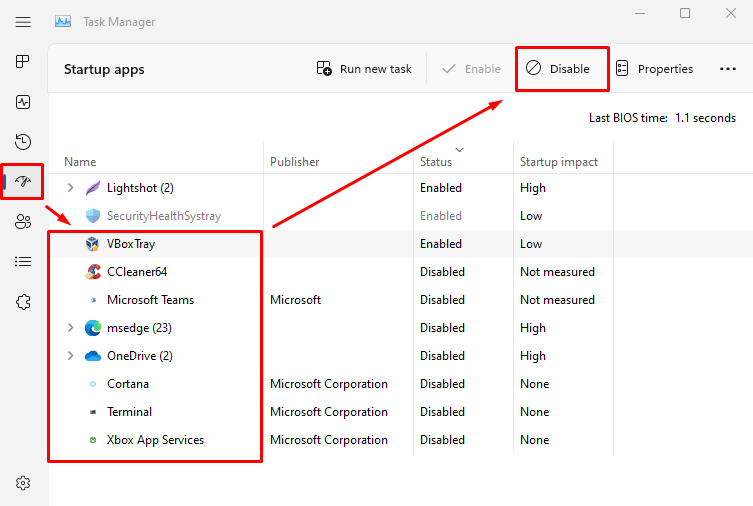Click the CCleaner64 app icon
This screenshot has height=506, width=753.
tap(93, 272)
